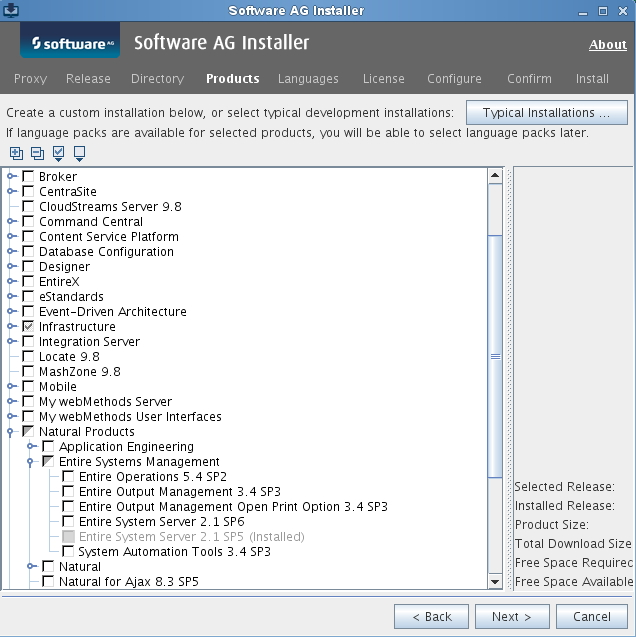636x637 pixels.
Task: Enable Entire Operations 5.4 SP2 checkbox
Action: pos(68,477)
